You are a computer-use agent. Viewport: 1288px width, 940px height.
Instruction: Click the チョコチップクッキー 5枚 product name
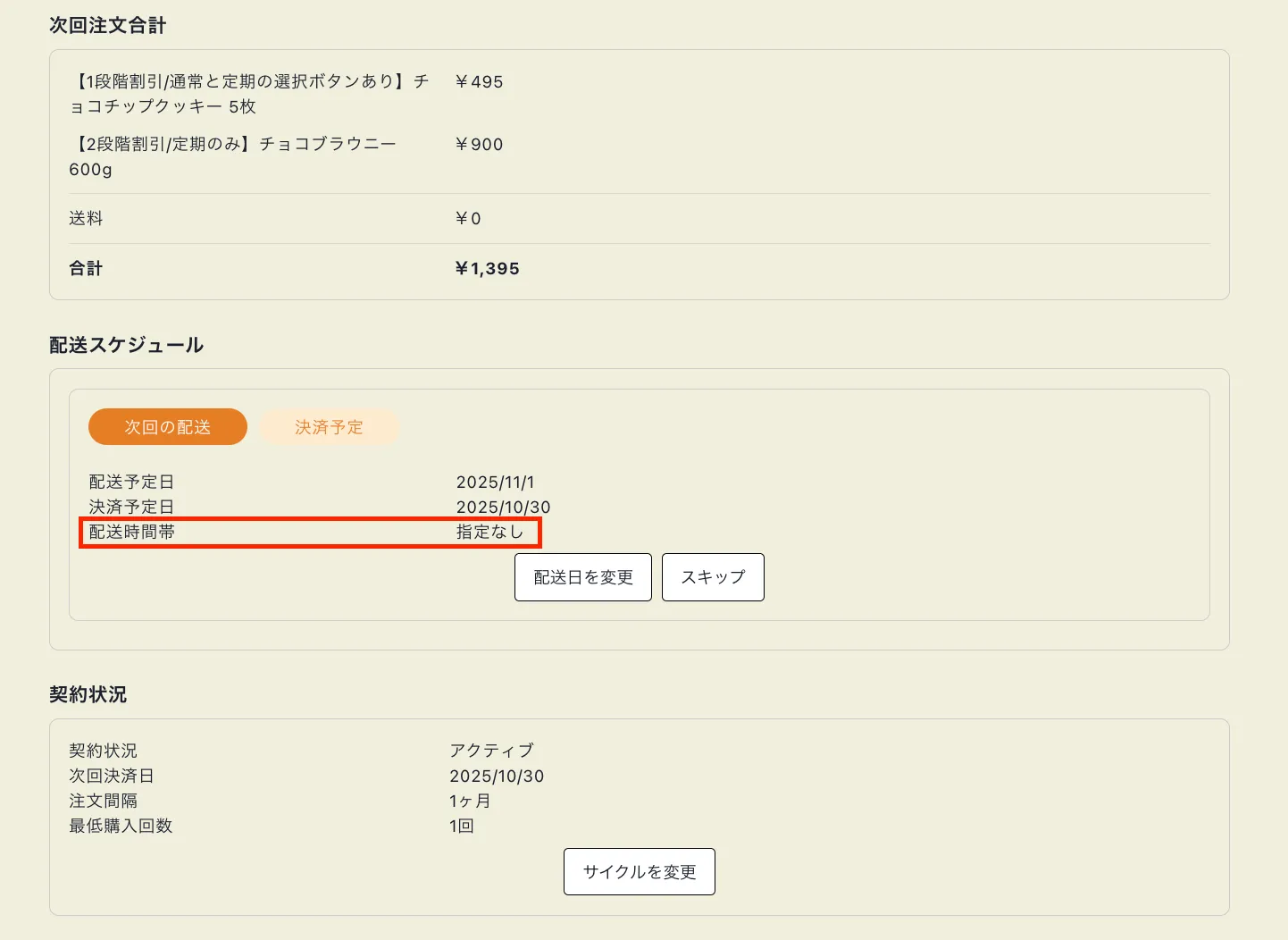(x=249, y=94)
